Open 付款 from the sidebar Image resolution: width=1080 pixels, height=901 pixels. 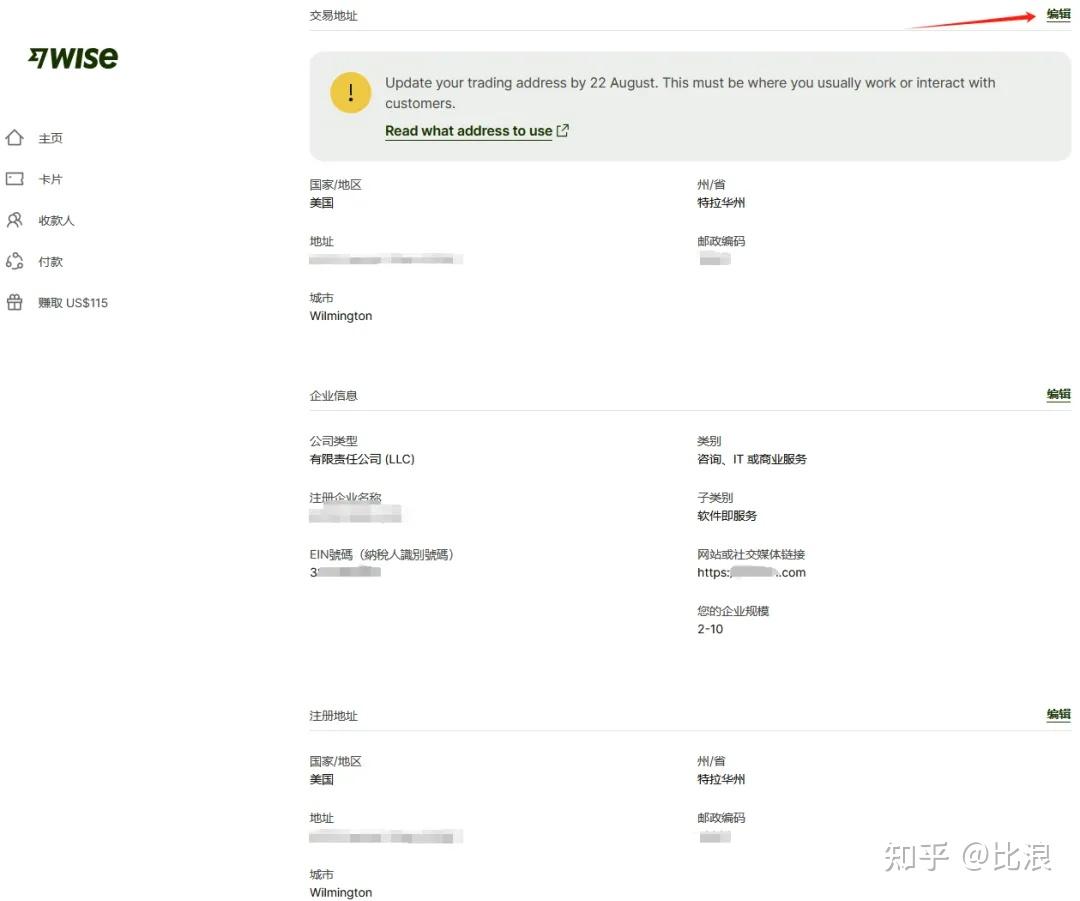(x=52, y=261)
